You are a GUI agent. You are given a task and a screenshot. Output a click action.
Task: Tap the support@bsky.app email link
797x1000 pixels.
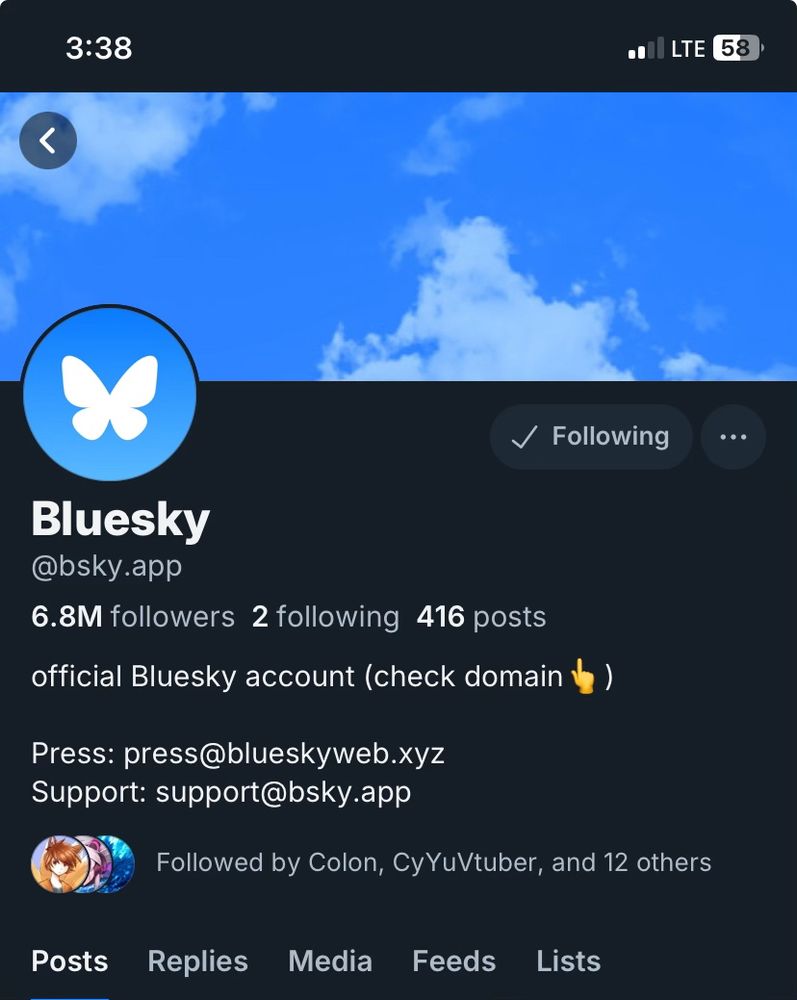coord(283,792)
